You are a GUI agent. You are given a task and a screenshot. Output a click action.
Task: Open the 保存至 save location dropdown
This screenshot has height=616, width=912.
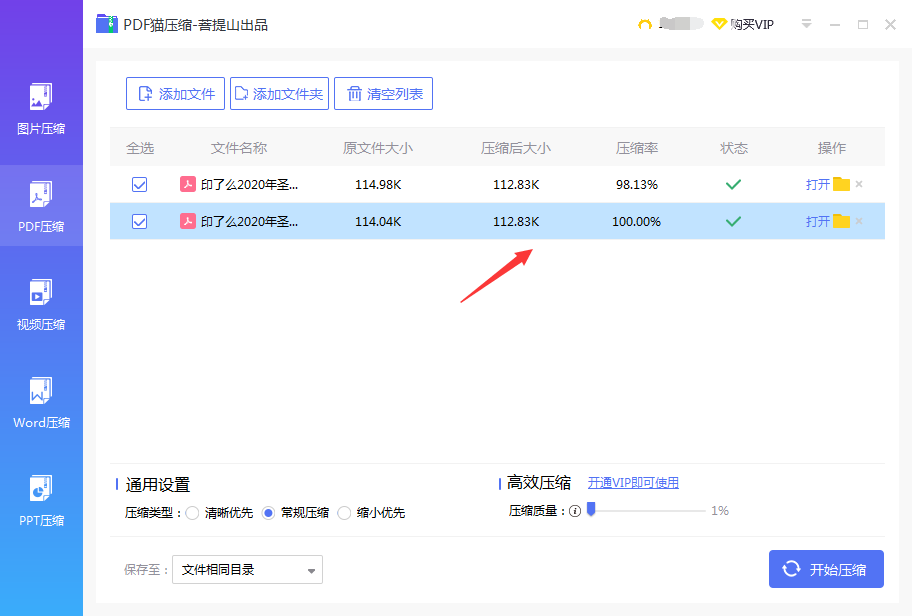[x=247, y=569]
